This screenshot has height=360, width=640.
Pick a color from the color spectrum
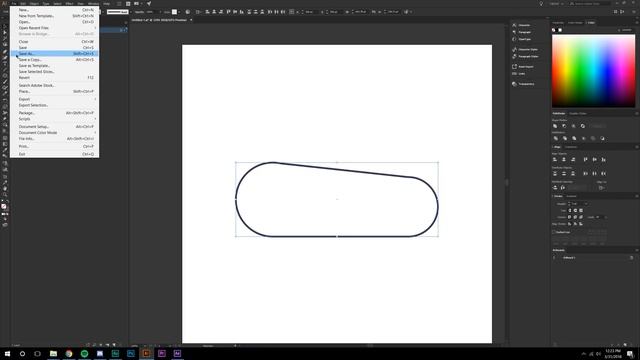tap(593, 71)
